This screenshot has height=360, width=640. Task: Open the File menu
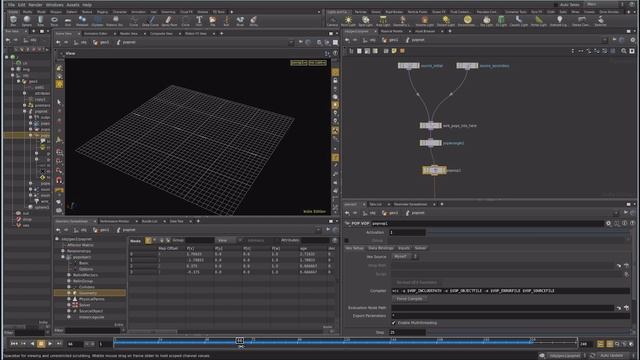coord(11,4)
